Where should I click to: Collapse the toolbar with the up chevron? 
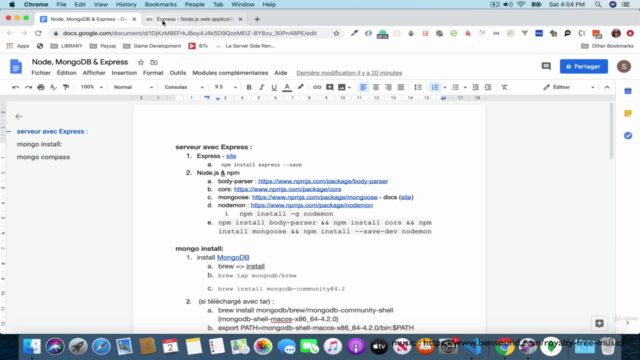click(607, 87)
